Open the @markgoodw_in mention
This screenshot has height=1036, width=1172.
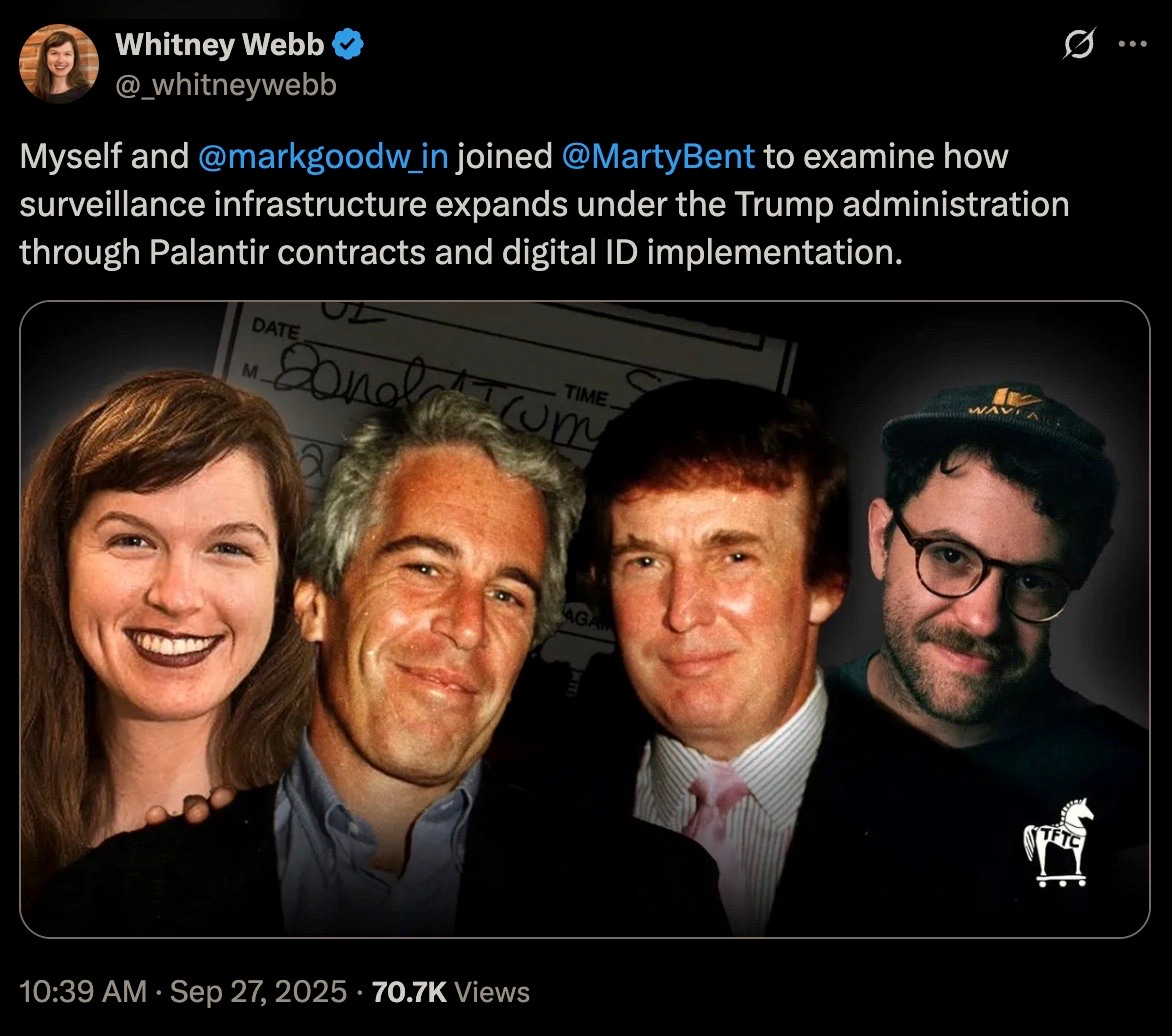point(323,157)
